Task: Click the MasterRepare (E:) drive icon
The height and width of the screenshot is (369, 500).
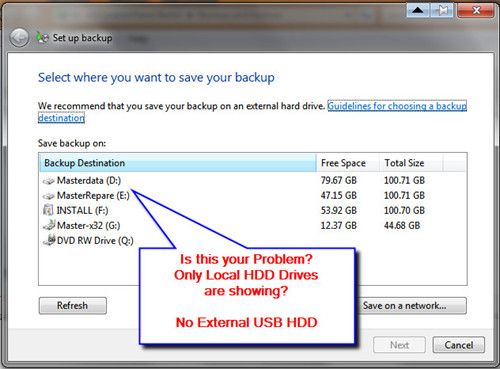Action: click(49, 196)
